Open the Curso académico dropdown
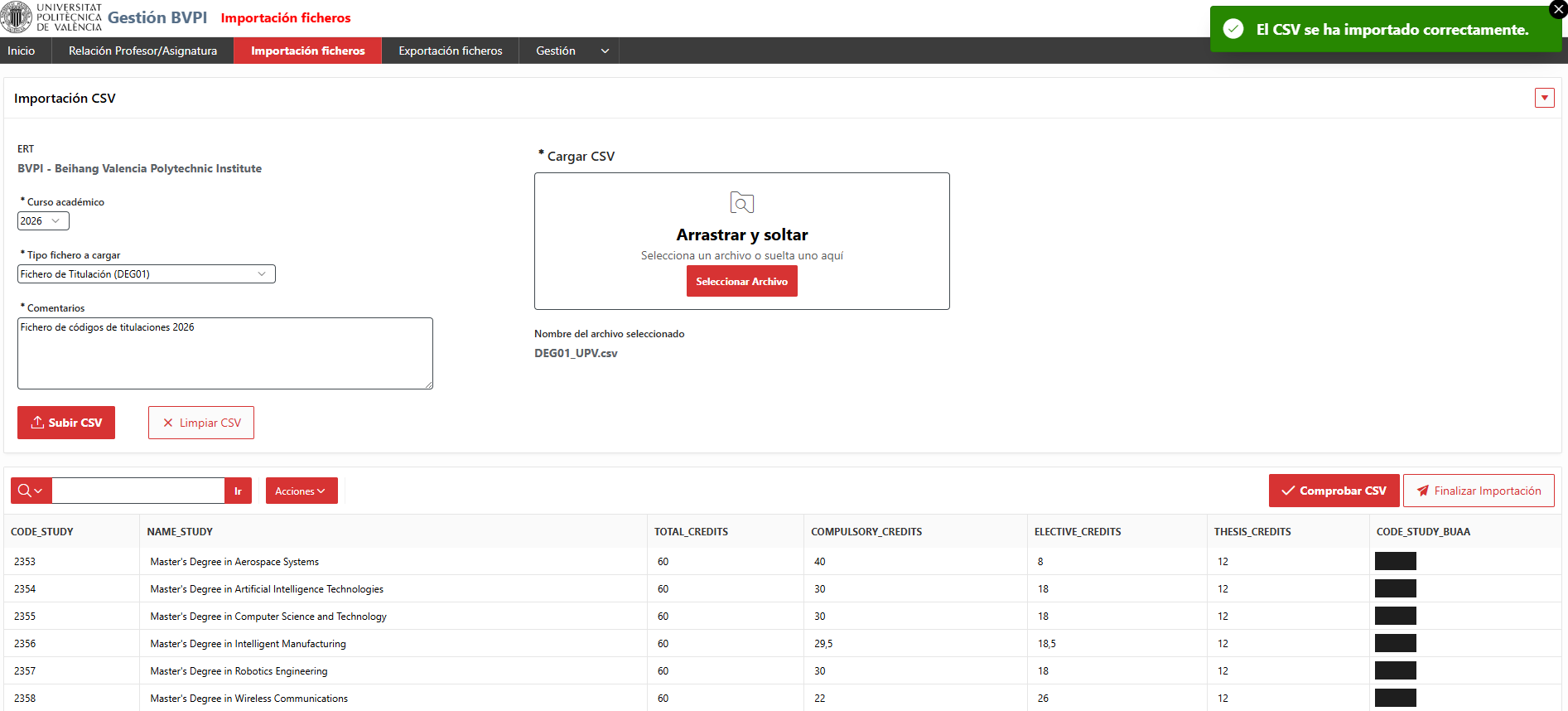The image size is (1568, 711). tap(43, 221)
